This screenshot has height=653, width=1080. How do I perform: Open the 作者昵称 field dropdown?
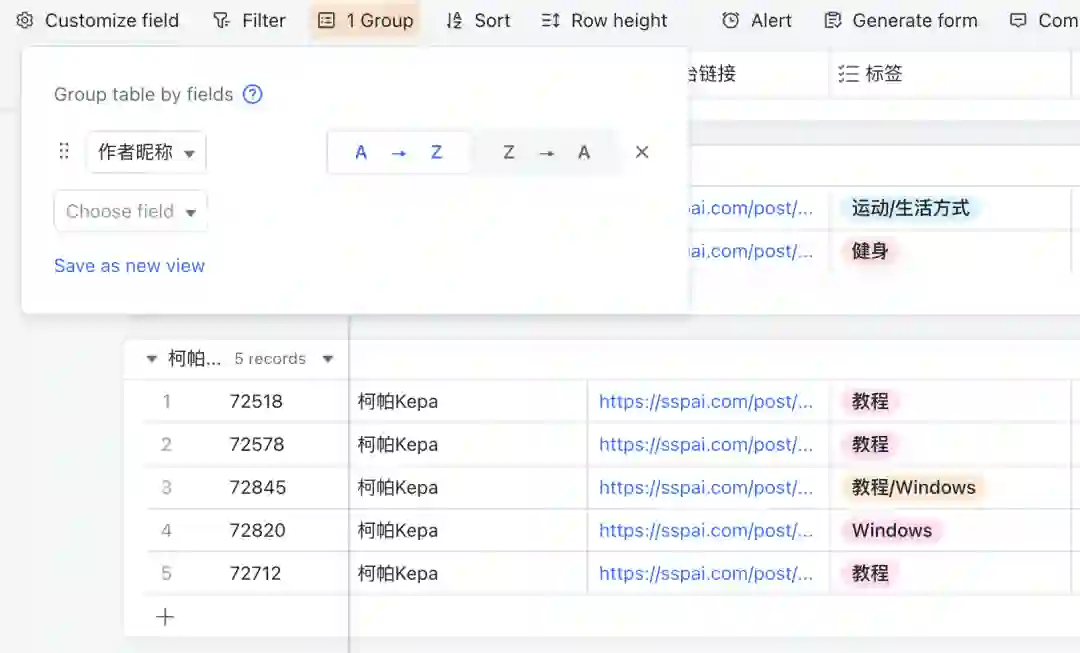(x=146, y=152)
